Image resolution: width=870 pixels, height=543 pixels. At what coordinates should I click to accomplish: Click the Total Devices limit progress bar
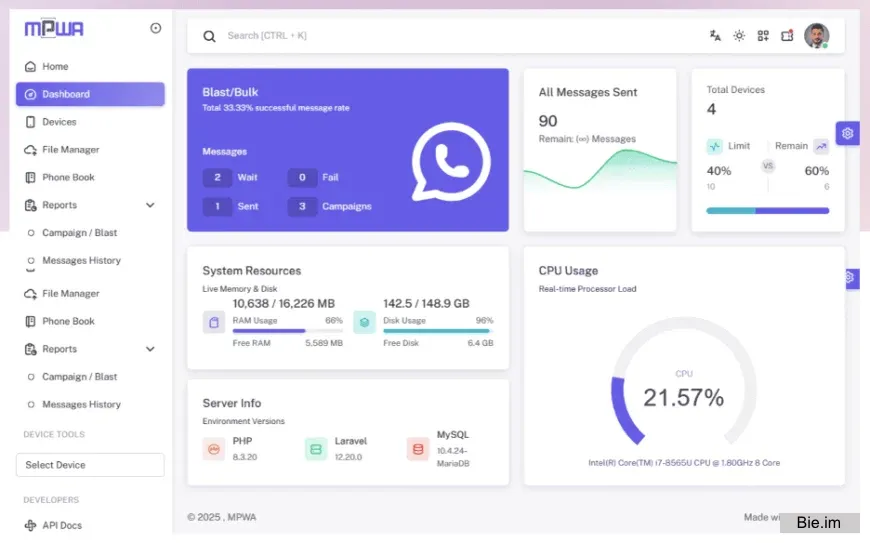(x=767, y=211)
